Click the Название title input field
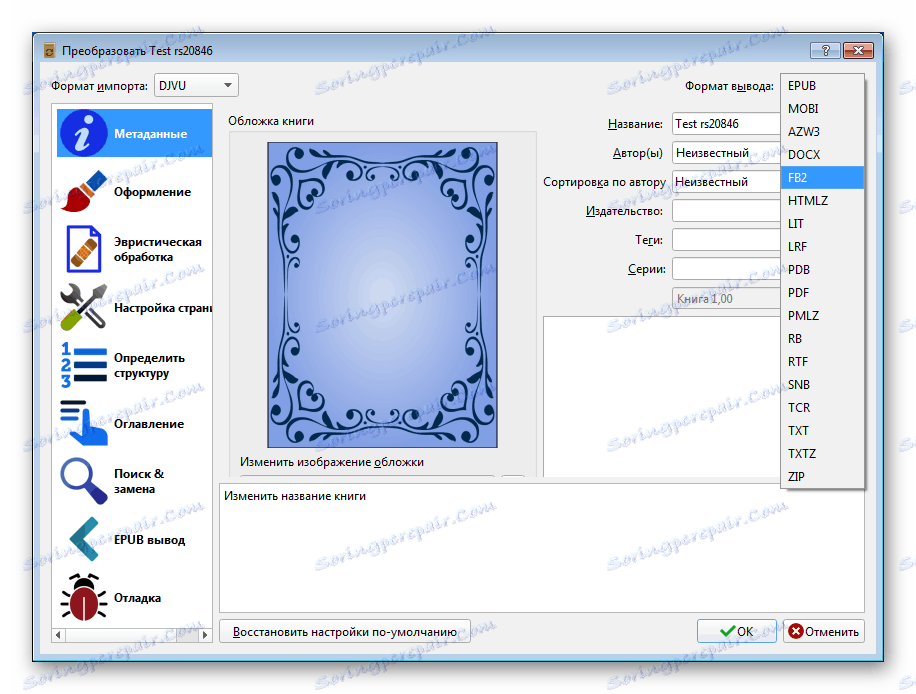This screenshot has width=916, height=694. [x=726, y=124]
